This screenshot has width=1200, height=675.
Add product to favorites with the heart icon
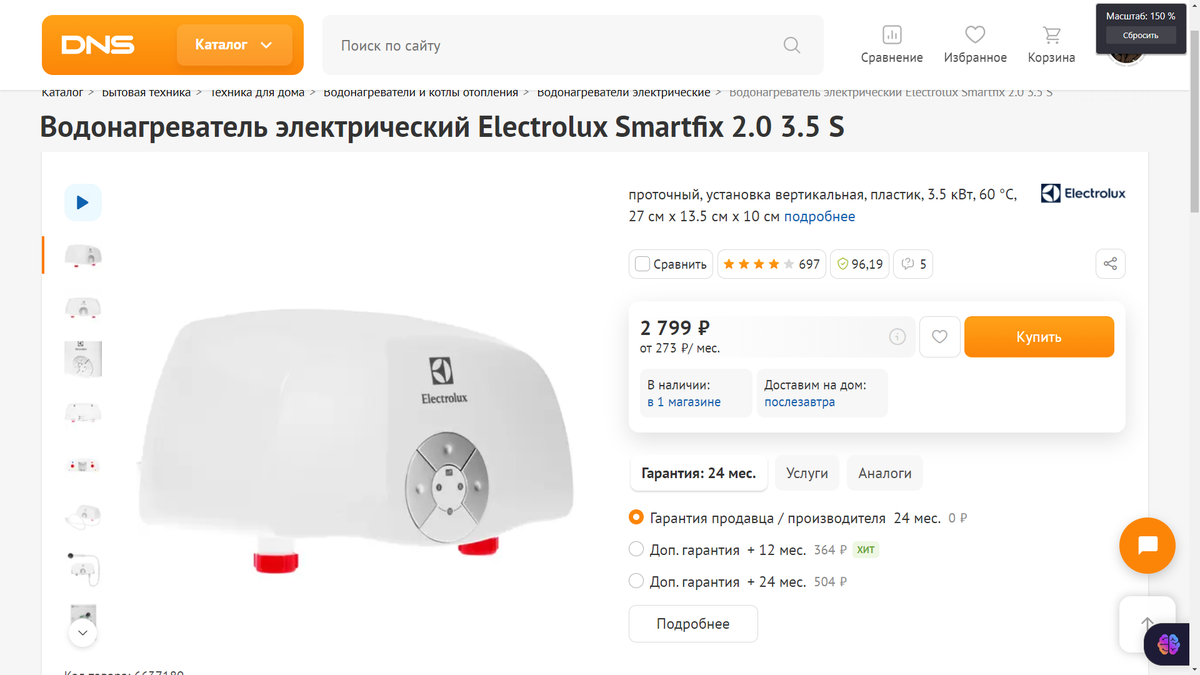click(939, 336)
